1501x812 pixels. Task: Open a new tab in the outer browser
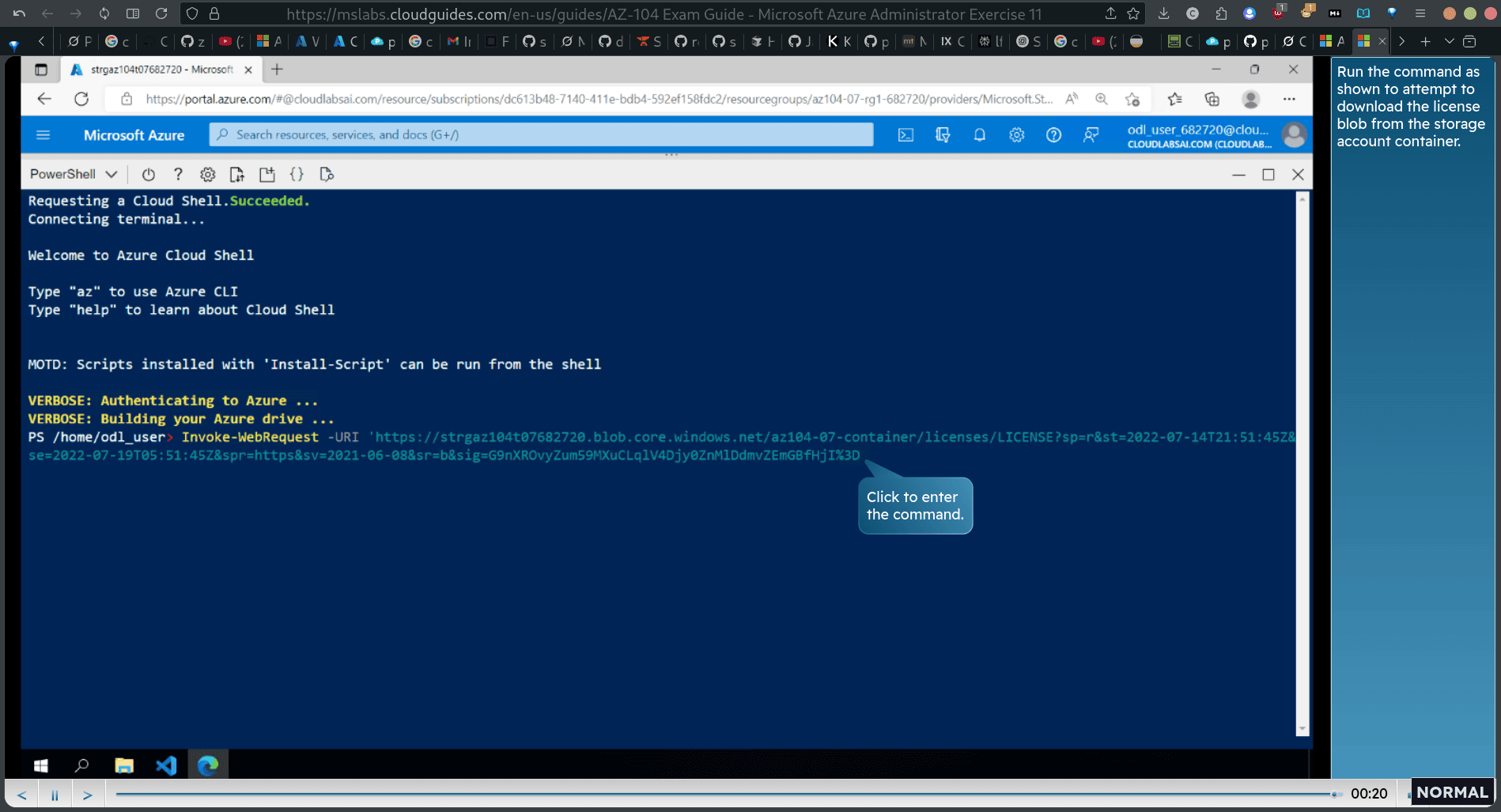point(1425,41)
